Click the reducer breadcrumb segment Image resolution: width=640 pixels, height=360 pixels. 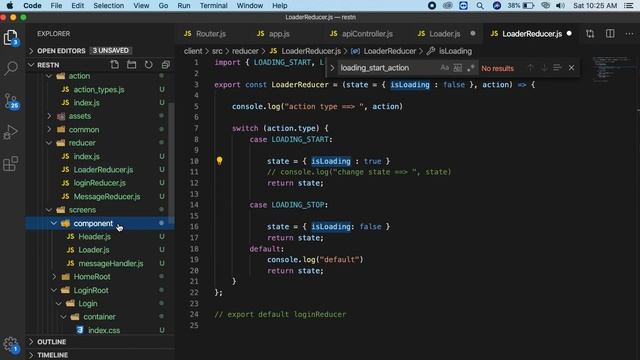(x=245, y=51)
